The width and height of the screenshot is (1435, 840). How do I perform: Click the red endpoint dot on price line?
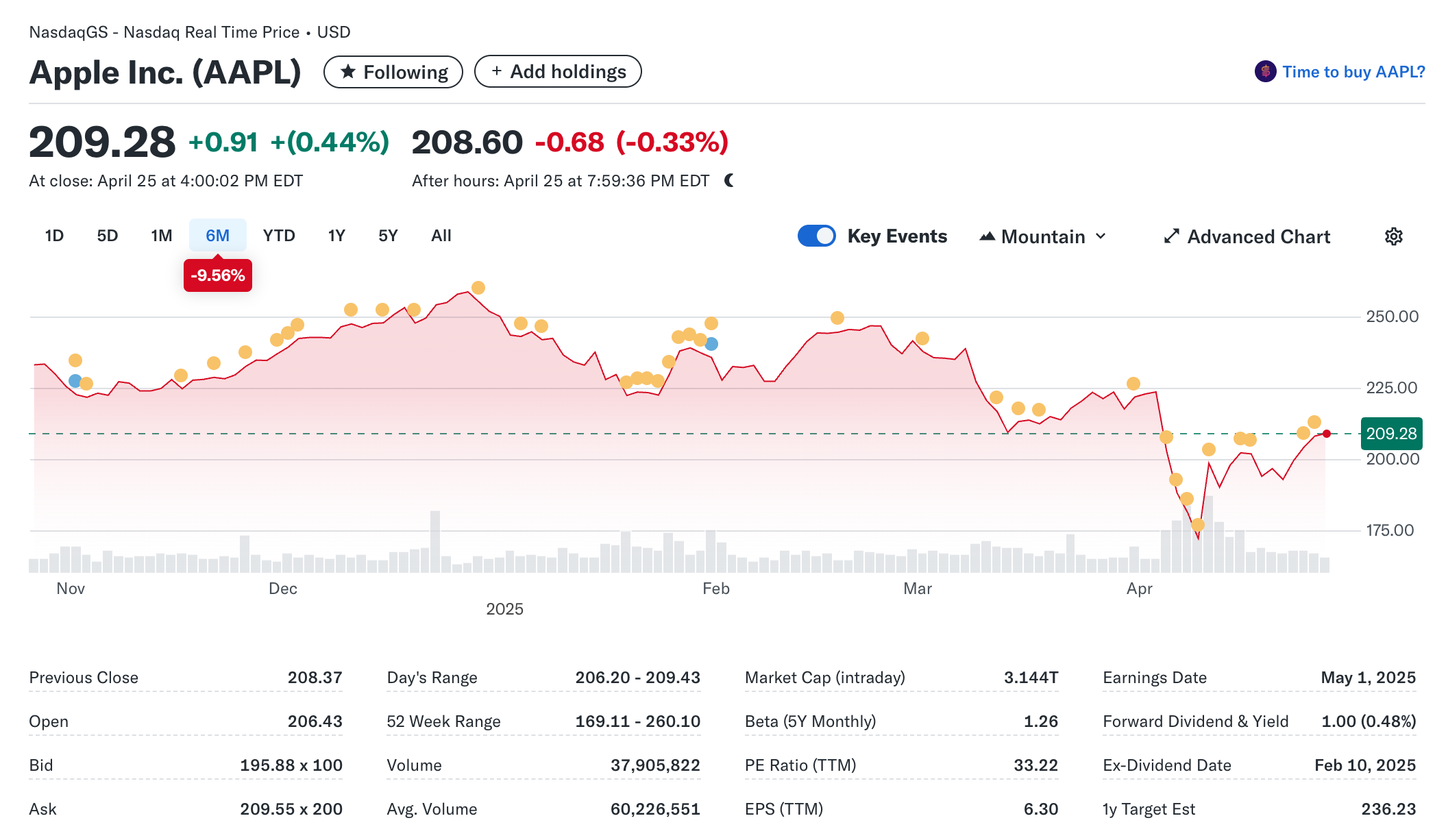1327,434
